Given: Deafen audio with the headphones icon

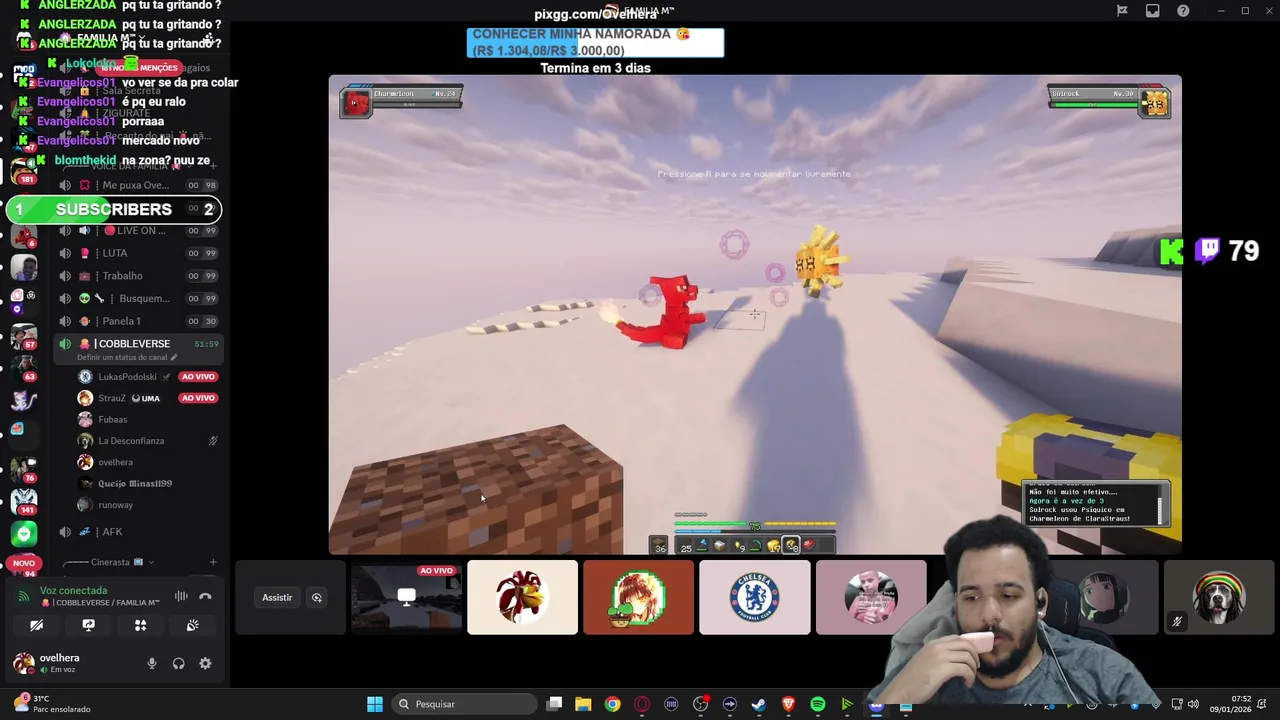Looking at the screenshot, I should point(178,663).
